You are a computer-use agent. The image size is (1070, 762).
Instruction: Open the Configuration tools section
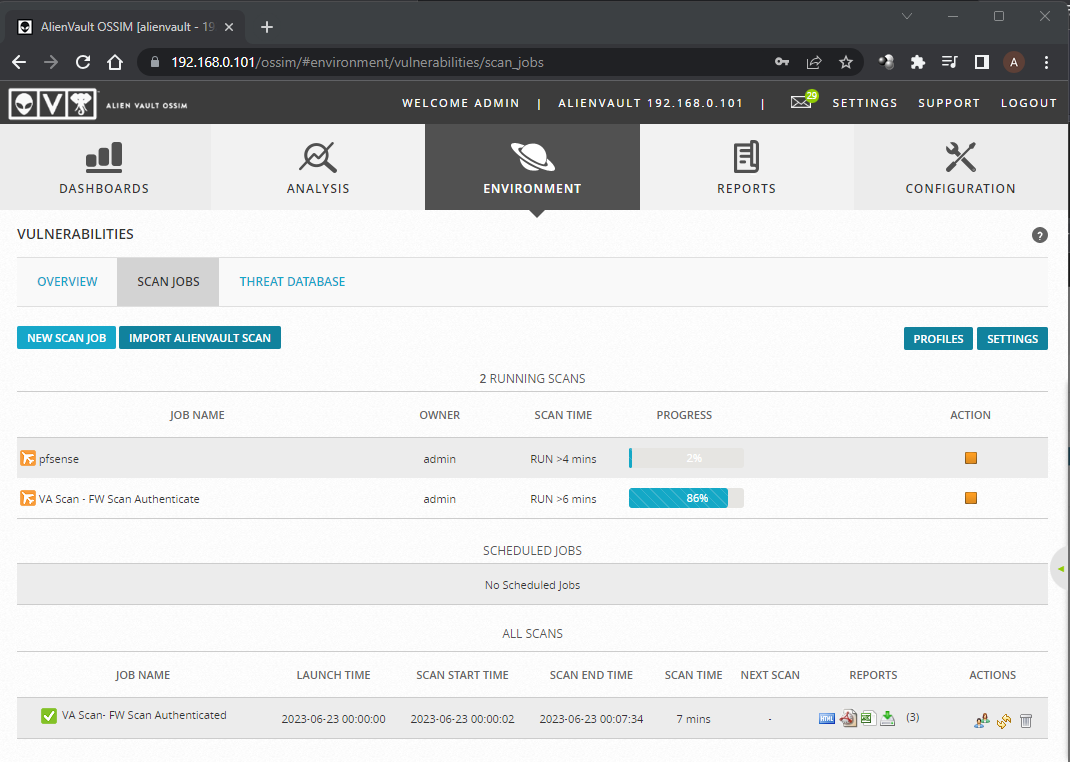(x=960, y=168)
